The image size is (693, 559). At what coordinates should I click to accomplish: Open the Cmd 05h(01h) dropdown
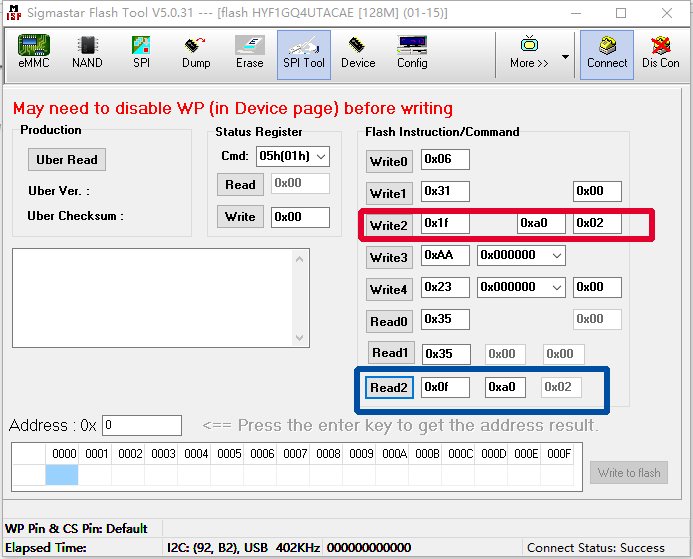[320, 156]
